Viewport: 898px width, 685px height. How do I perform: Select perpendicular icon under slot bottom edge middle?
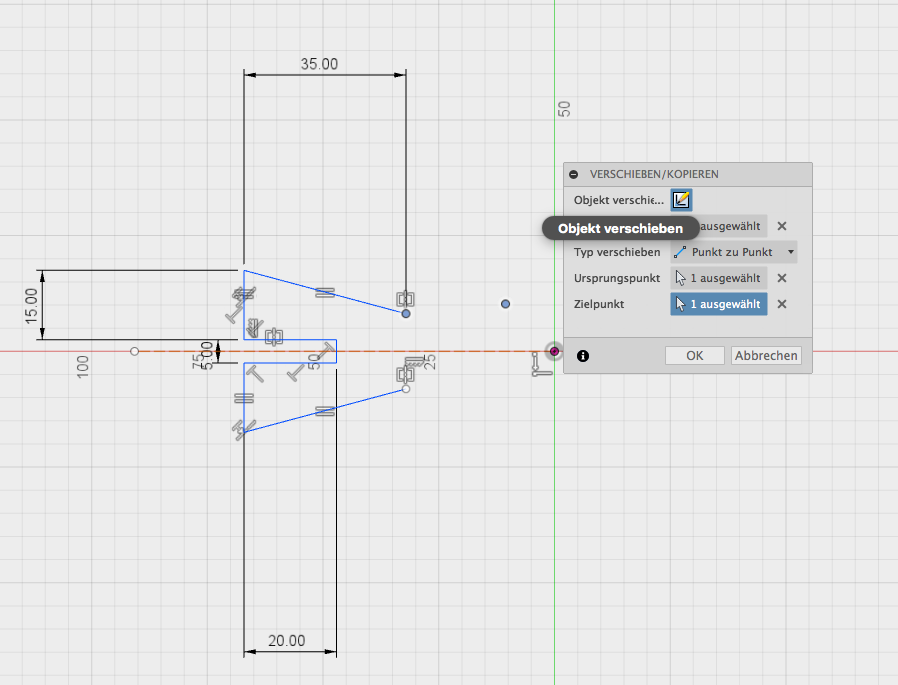(x=296, y=372)
